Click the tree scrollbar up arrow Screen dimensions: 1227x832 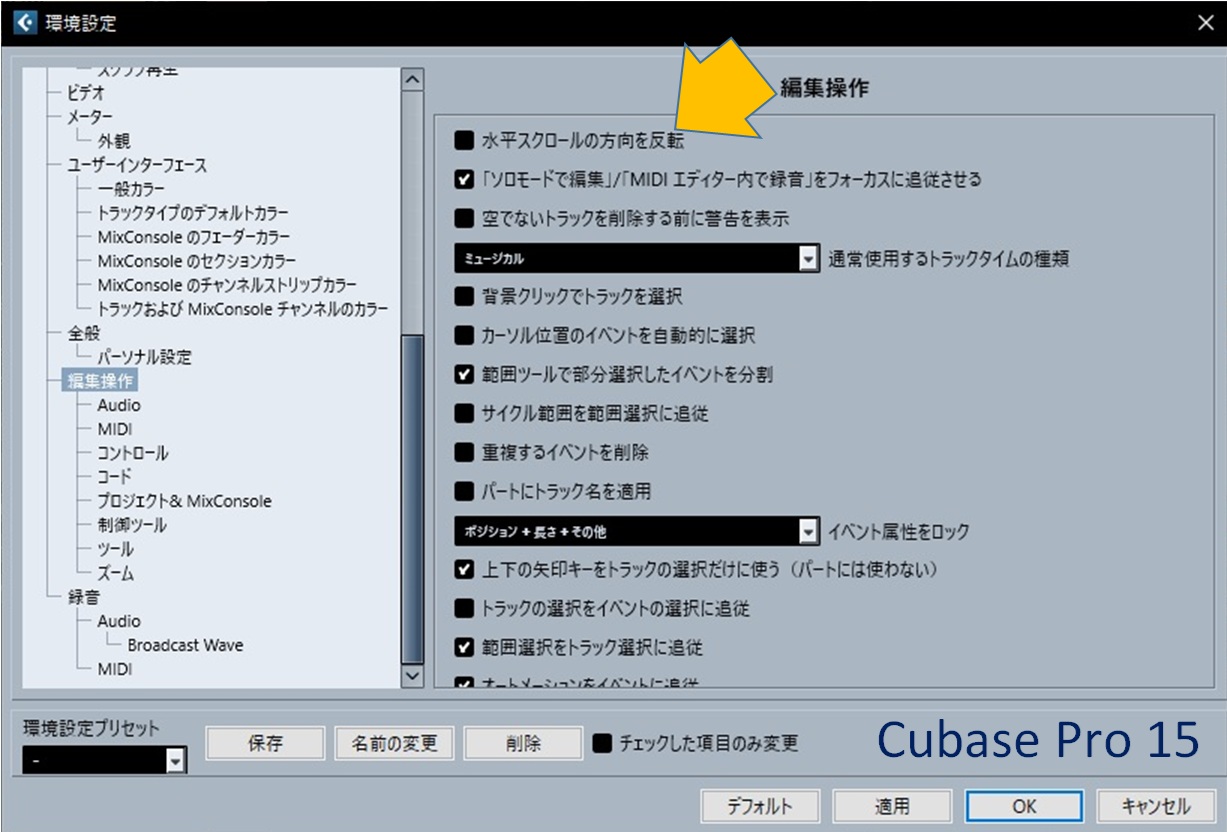(x=412, y=80)
